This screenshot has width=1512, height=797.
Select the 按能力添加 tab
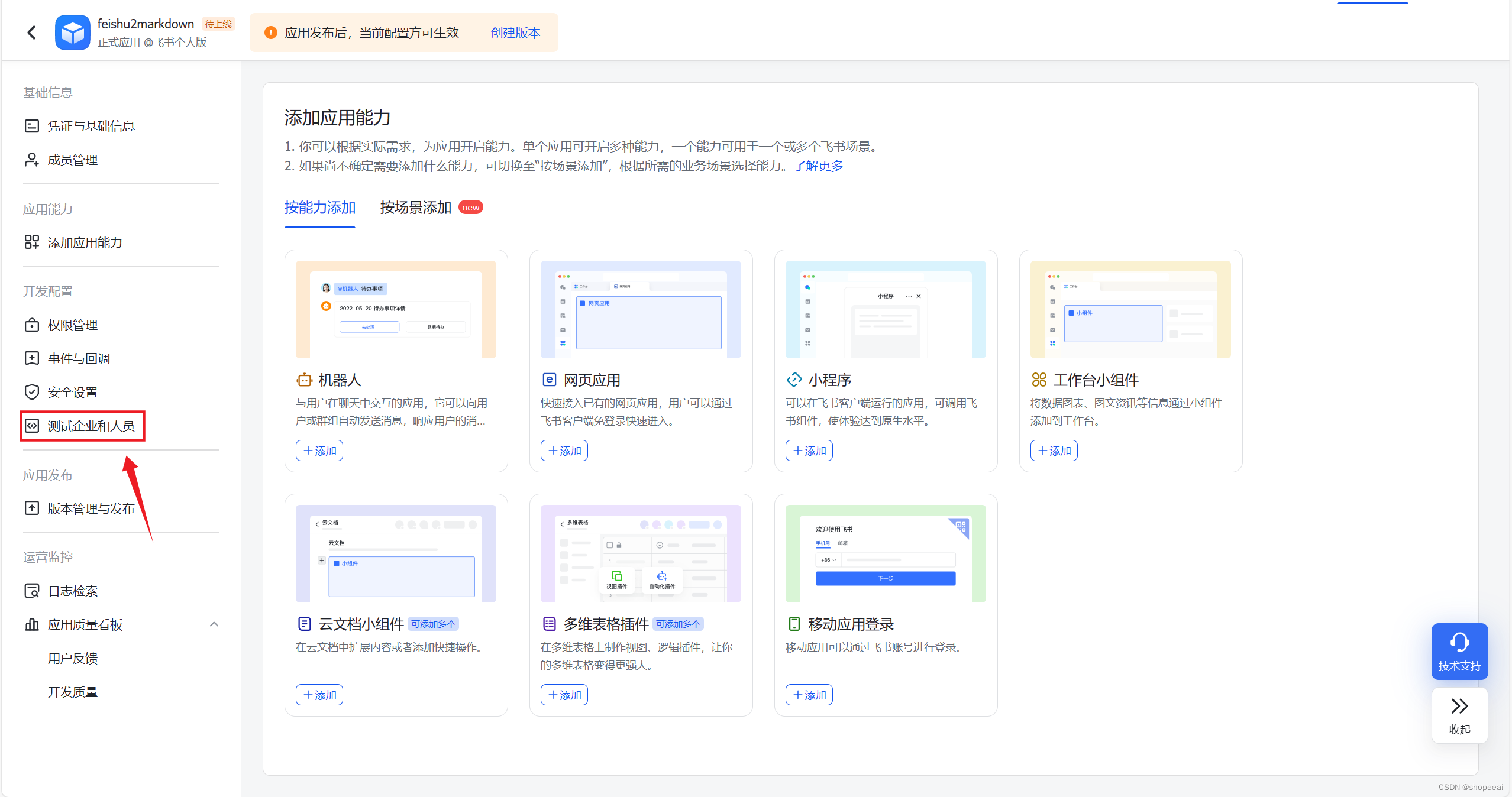[319, 208]
